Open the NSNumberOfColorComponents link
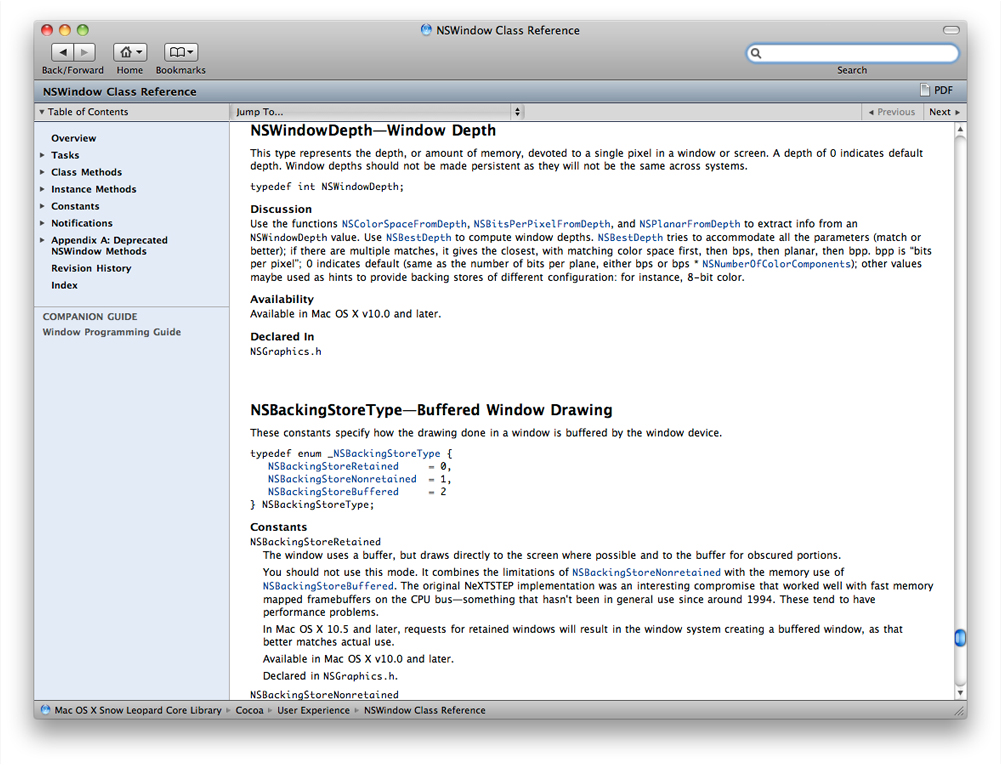Image resolution: width=1001 pixels, height=765 pixels. pos(776,264)
